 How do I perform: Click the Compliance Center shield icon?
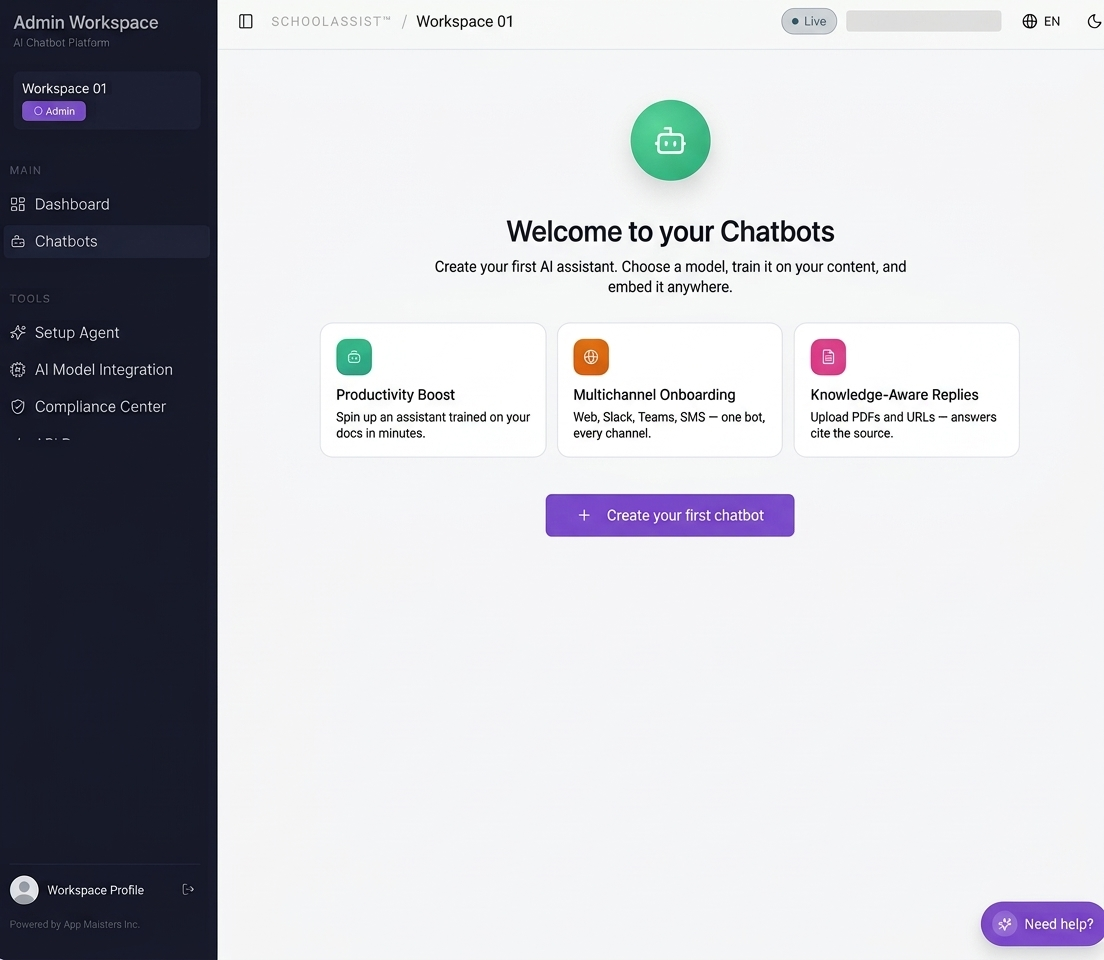pyautogui.click(x=18, y=406)
